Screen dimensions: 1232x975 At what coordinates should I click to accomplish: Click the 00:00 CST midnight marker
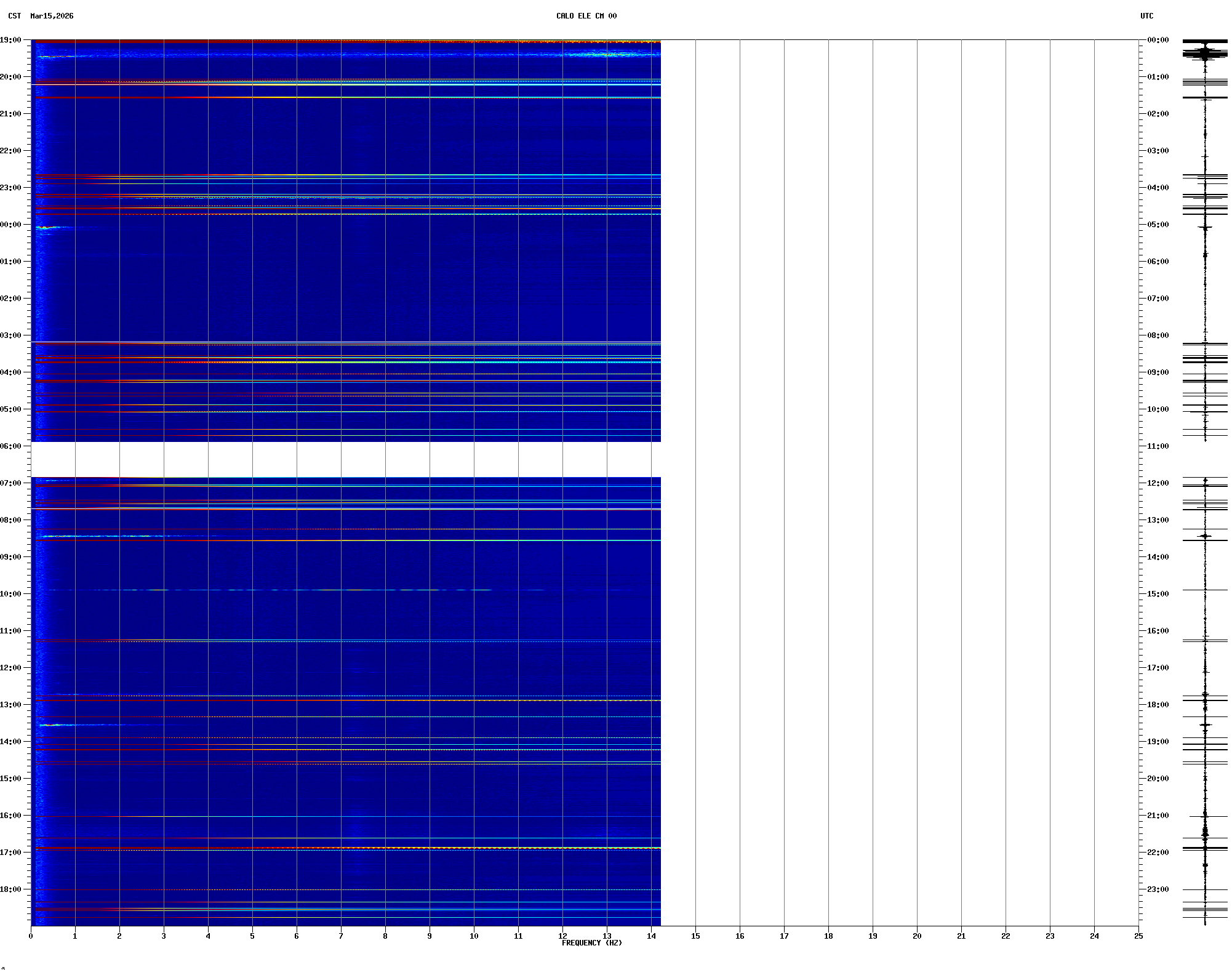tap(10, 225)
